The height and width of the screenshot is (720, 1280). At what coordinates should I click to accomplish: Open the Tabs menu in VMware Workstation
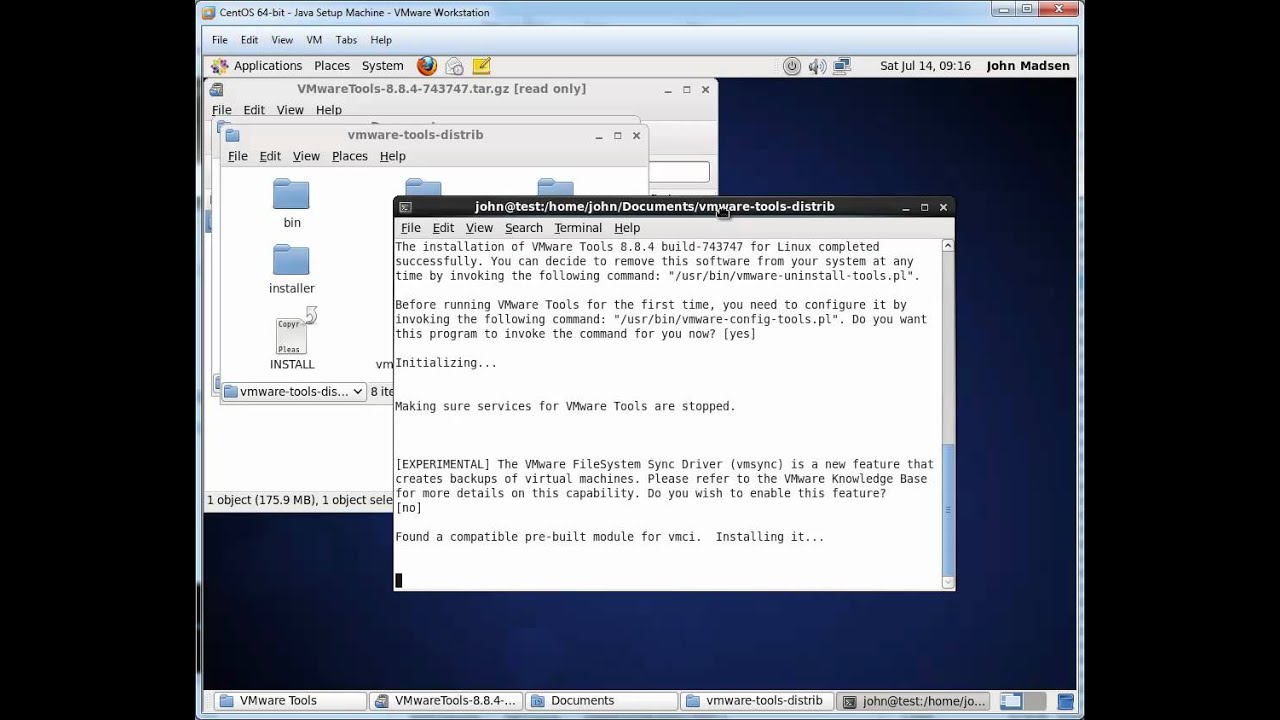tap(346, 40)
